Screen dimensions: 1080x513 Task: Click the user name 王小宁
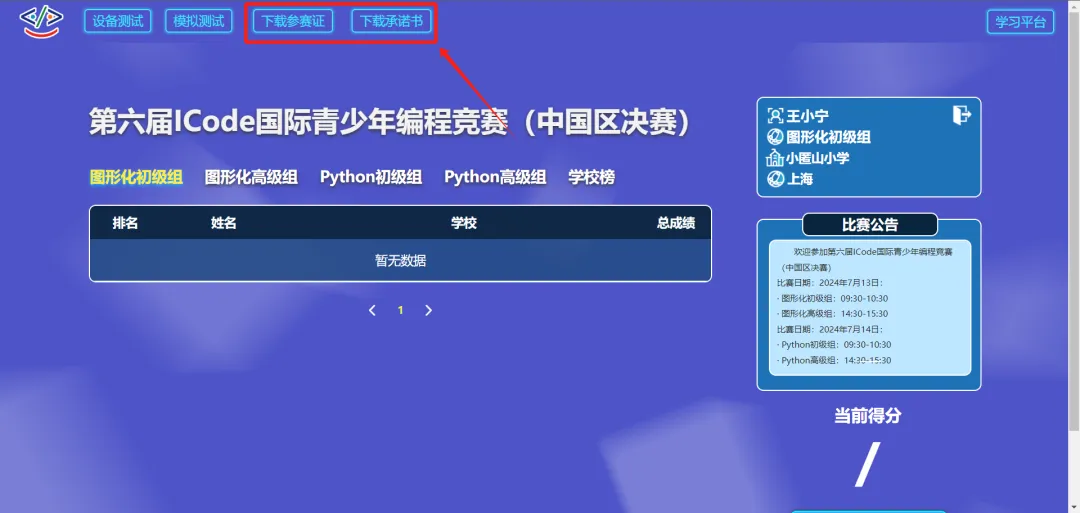808,116
